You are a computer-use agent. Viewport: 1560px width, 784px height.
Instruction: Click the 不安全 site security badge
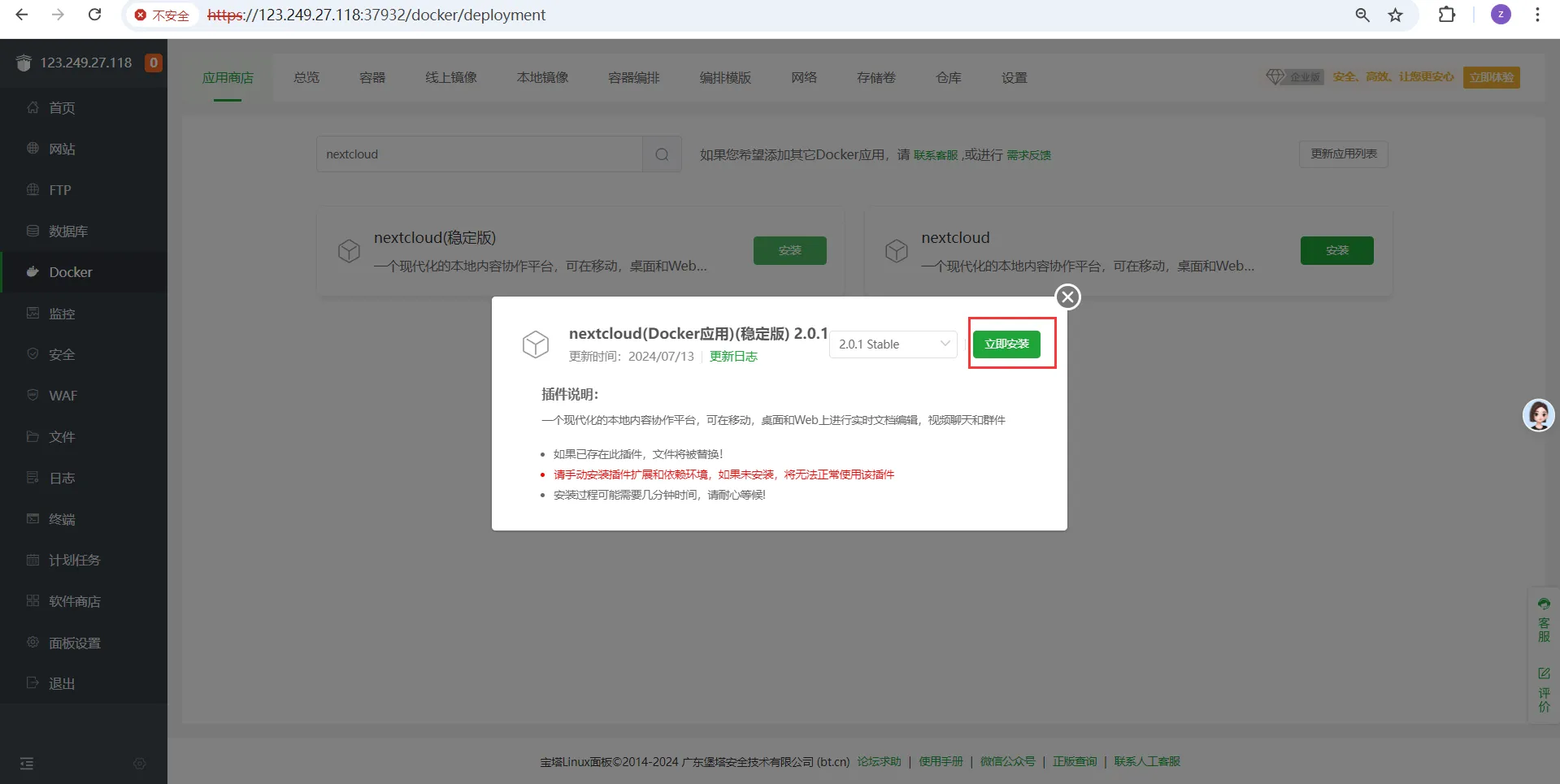162,15
